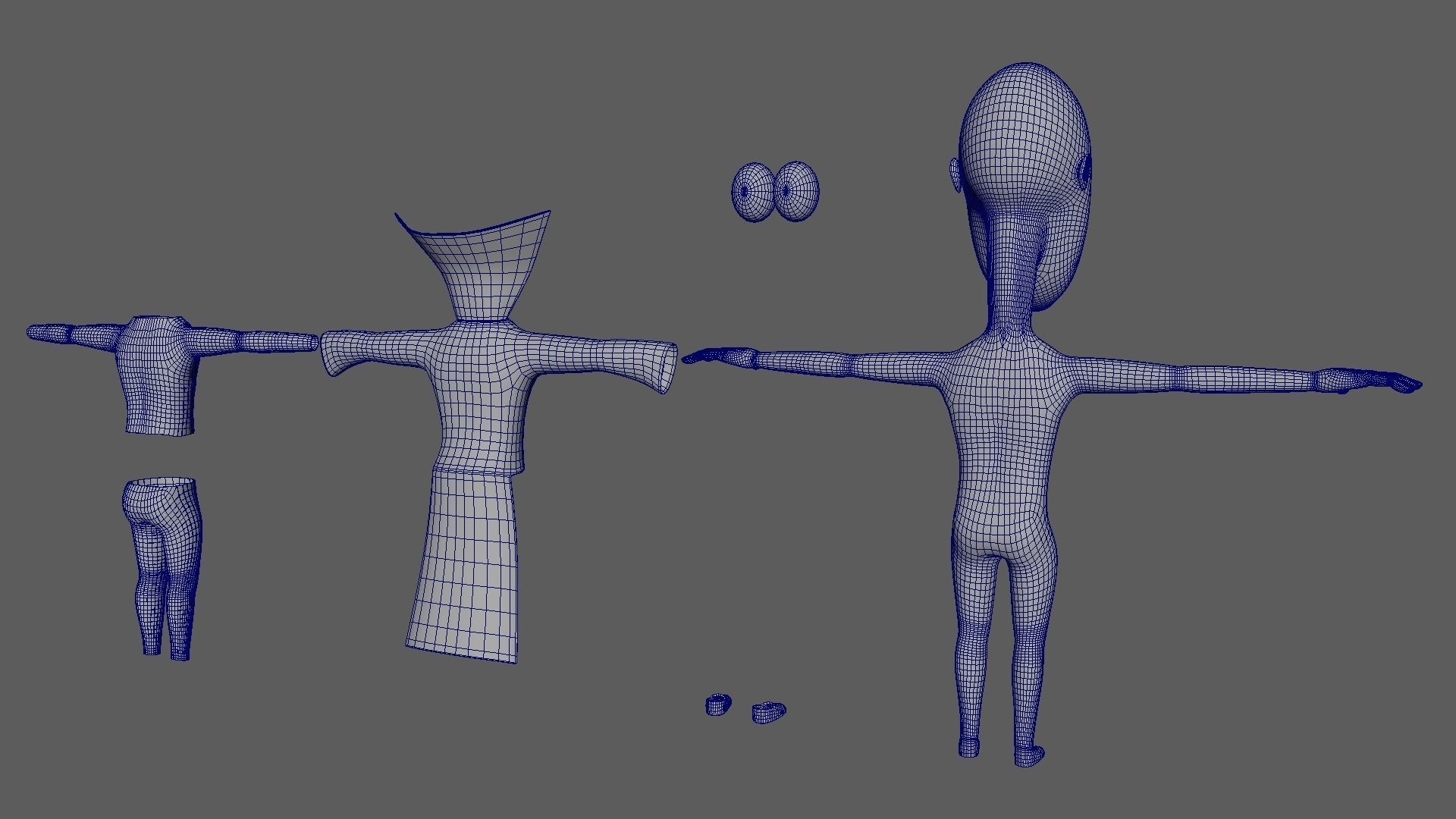Select the left small shoe mesh
Screen dimensions: 1456x819
(717, 704)
